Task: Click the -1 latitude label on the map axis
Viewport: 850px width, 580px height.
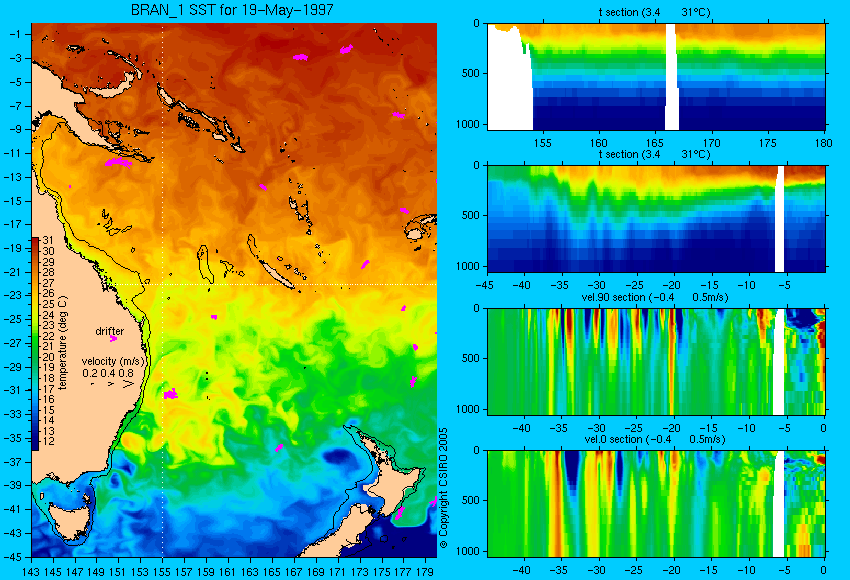Action: click(15, 34)
